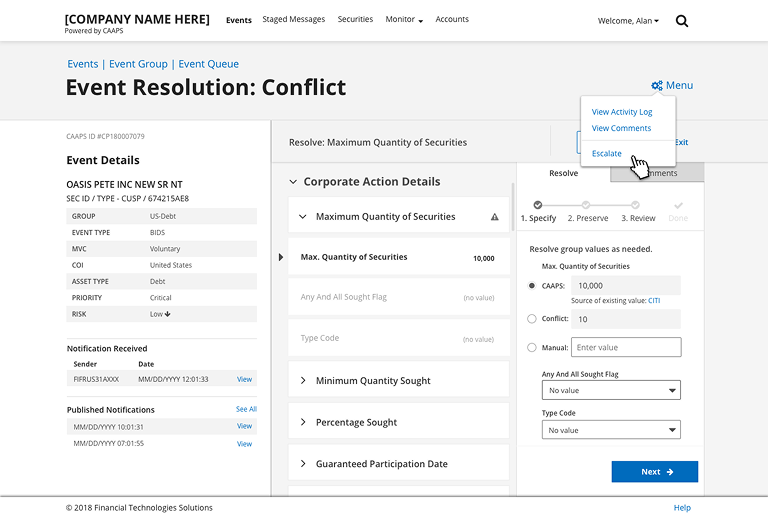Click the company name logo text
This screenshot has width=768, height=519.
click(x=137, y=20)
